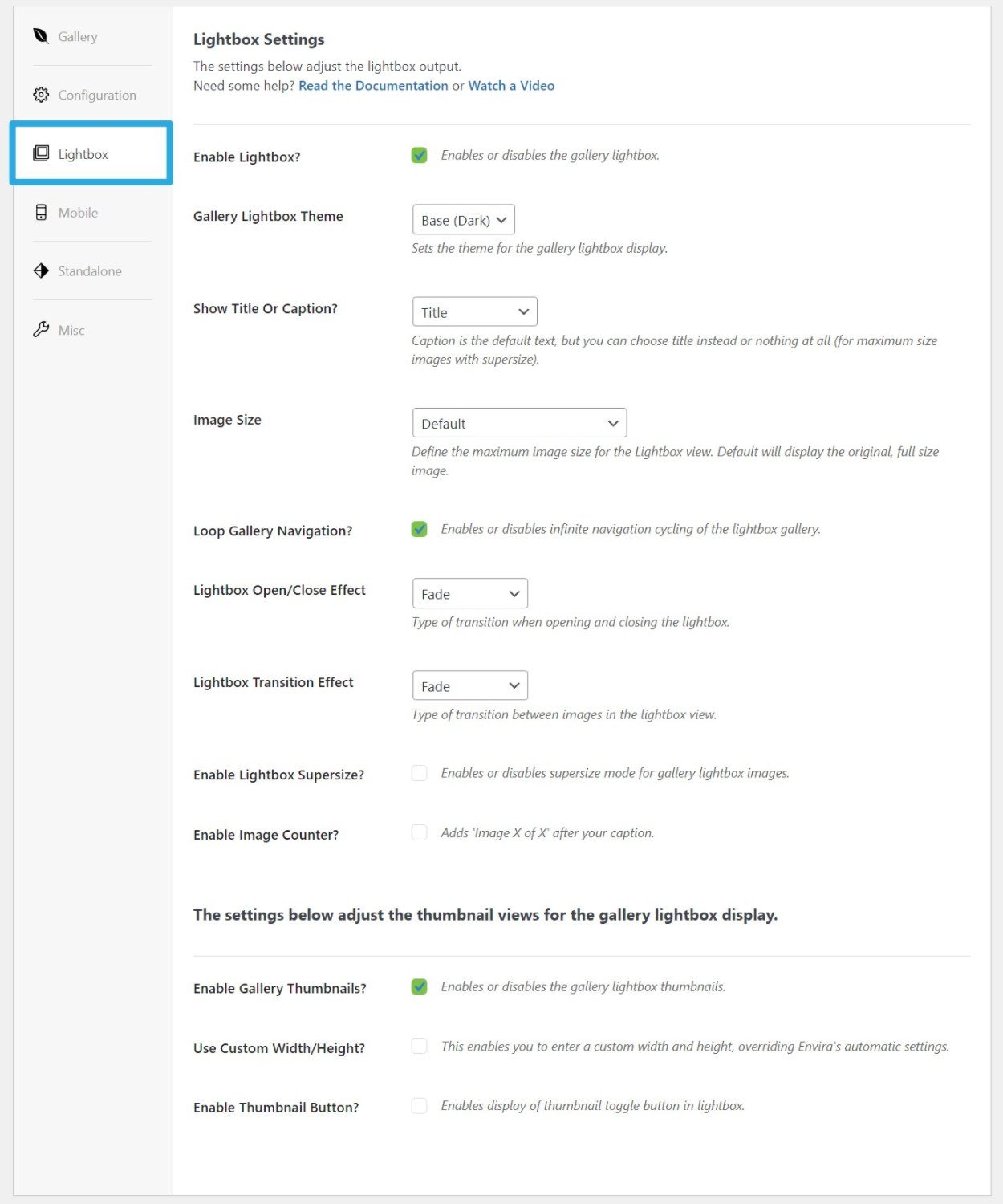Click the Enable Image Counter? label
This screenshot has height=1204, width=1003.
266,835
